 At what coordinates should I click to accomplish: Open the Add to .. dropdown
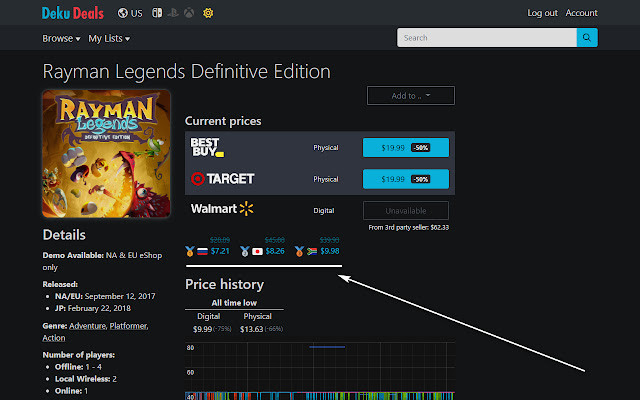coord(411,96)
